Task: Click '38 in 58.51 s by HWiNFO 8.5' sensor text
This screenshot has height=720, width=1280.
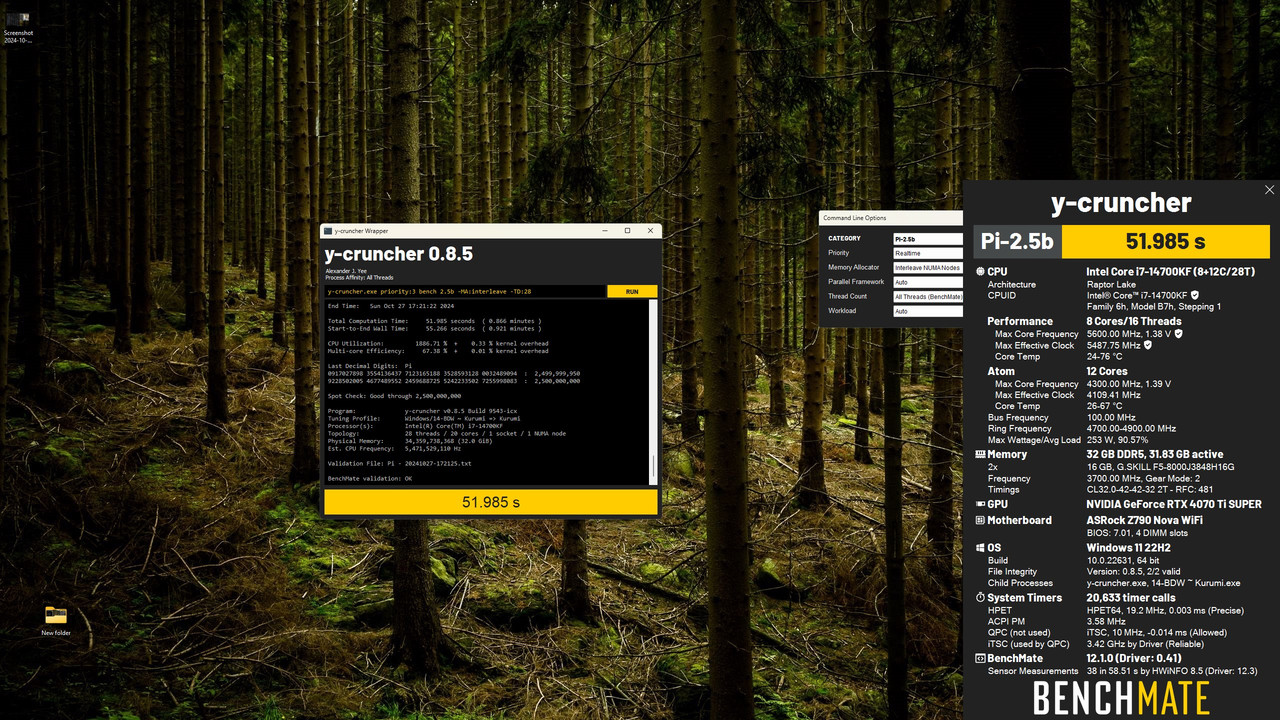Action: pyautogui.click(x=1145, y=671)
